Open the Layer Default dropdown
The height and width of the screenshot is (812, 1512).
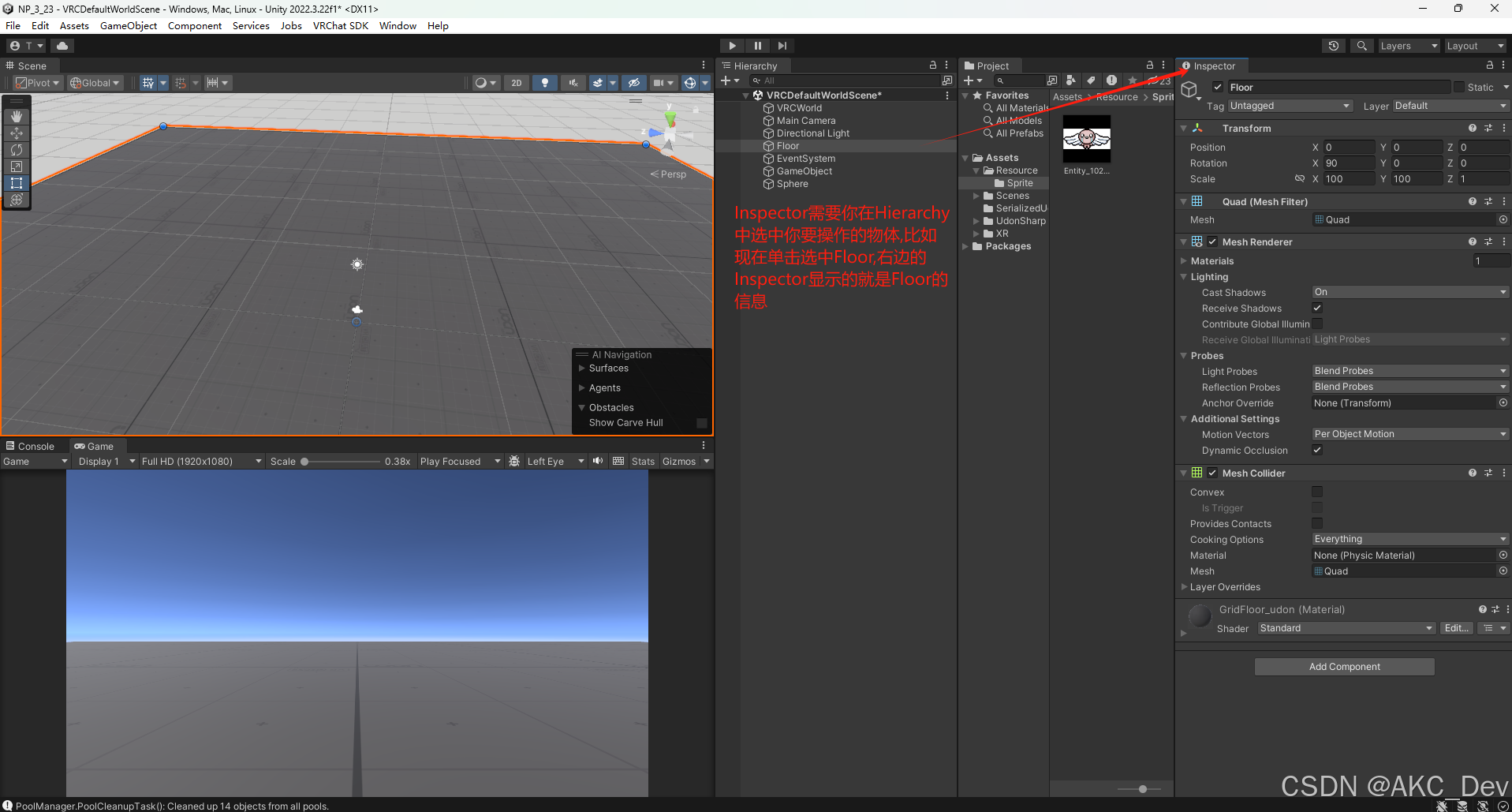(1450, 106)
